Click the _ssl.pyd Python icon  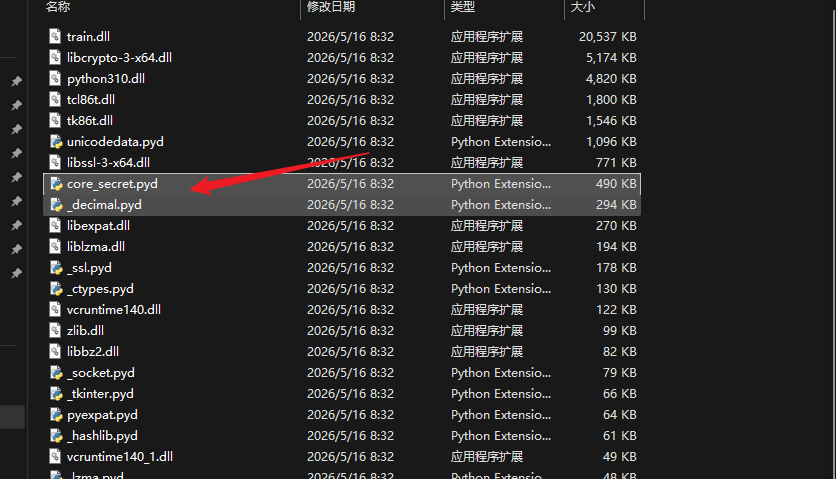click(x=56, y=267)
